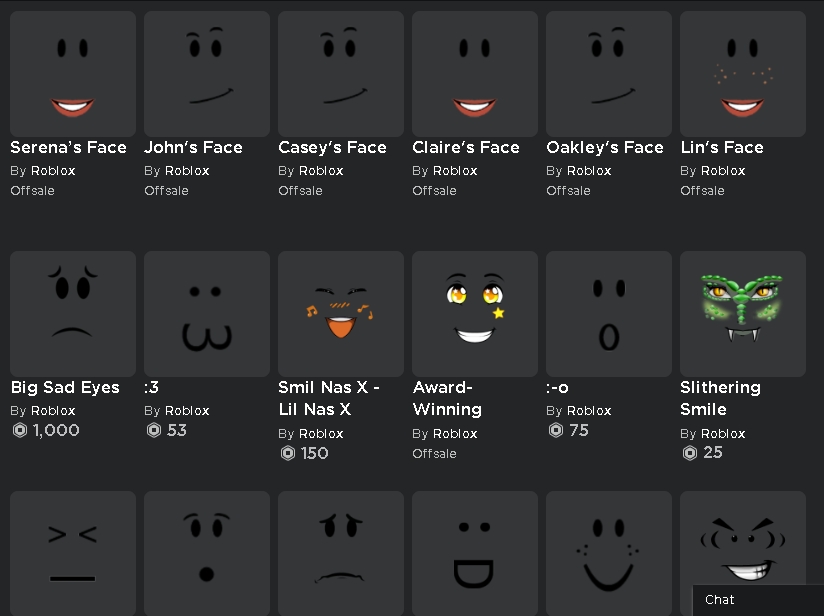Click the 1,000 price text
Image resolution: width=824 pixels, height=616 pixels.
pos(56,430)
